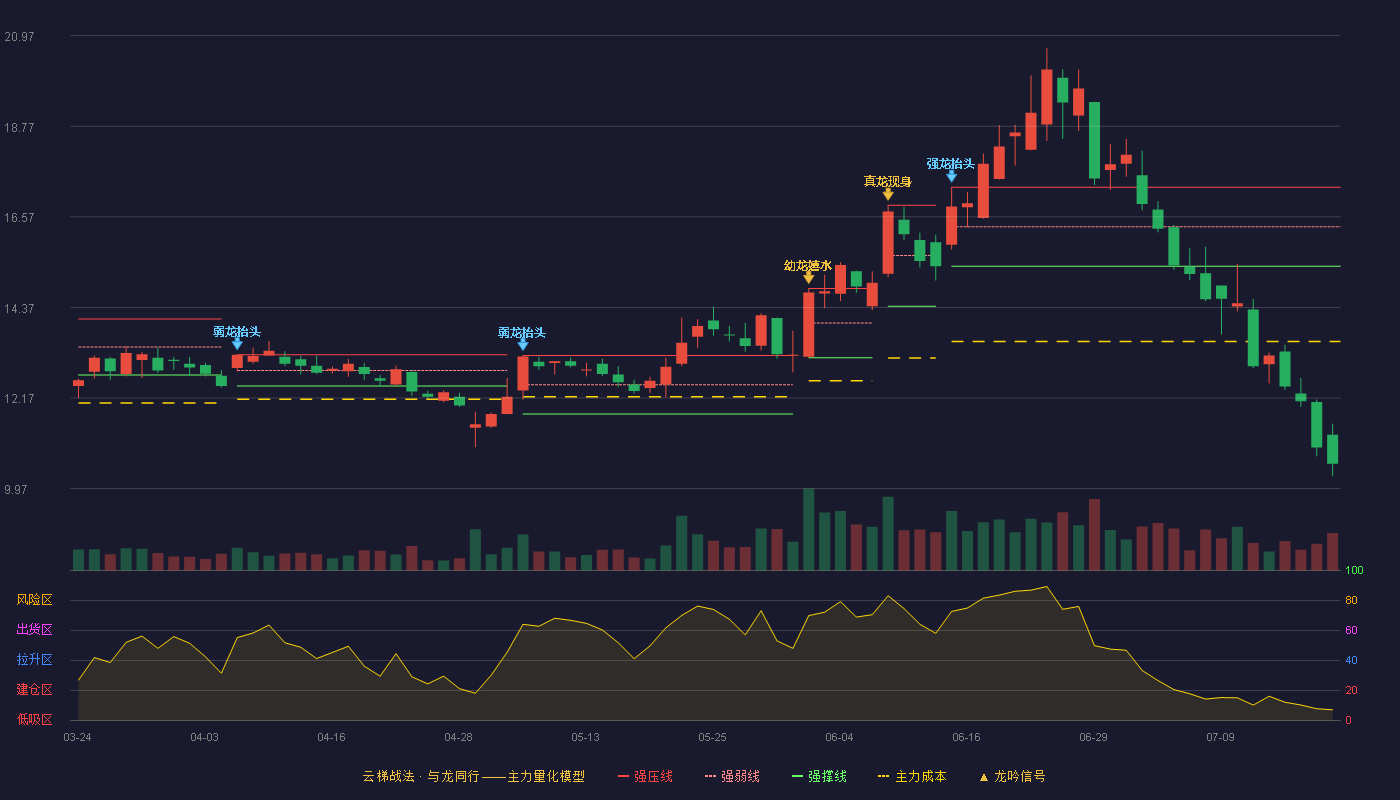Click the 20.97 price axis label

coord(19,37)
